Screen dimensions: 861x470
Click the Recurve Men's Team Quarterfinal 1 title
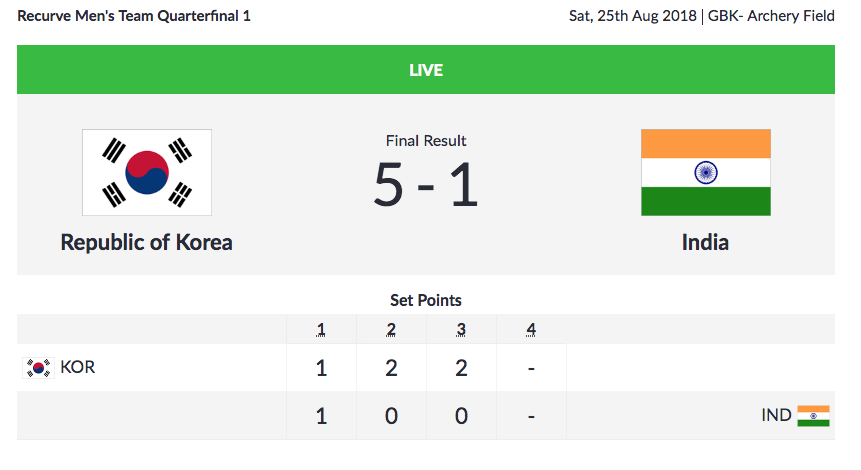click(134, 17)
